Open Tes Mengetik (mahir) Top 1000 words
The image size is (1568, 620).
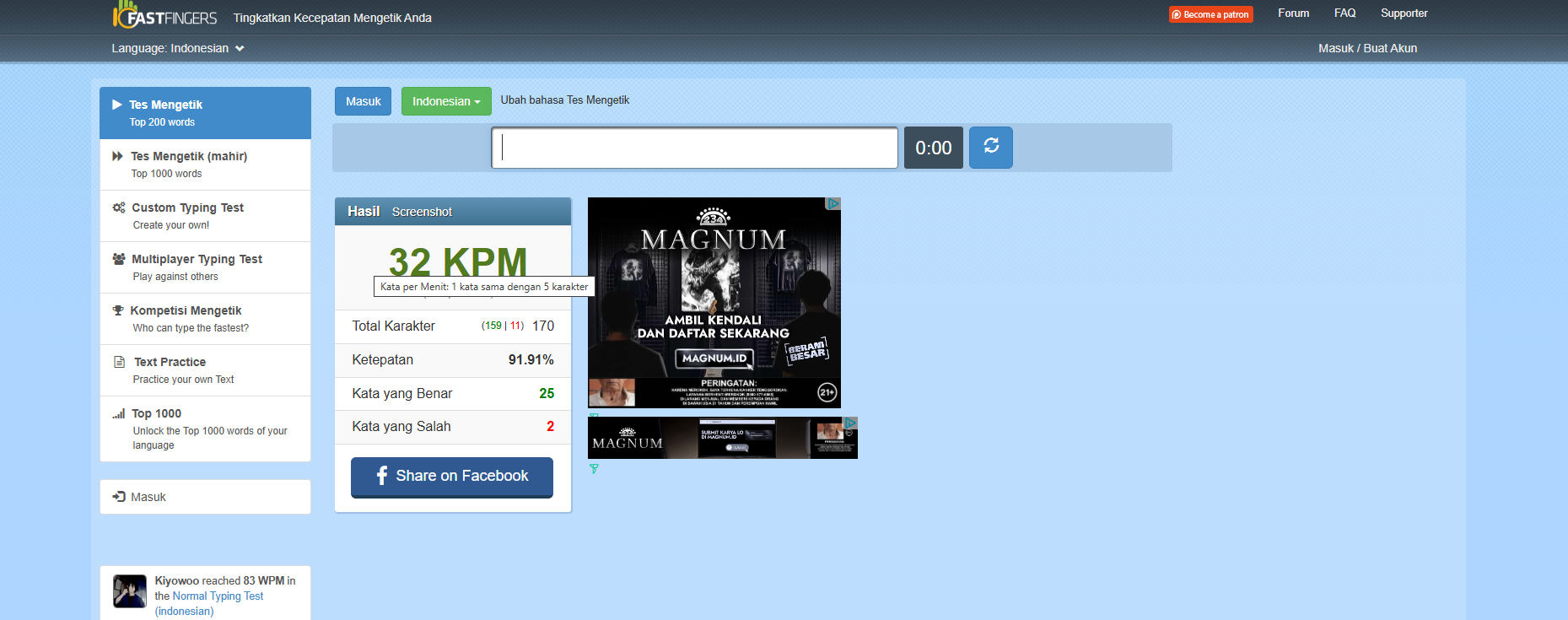tap(205, 164)
